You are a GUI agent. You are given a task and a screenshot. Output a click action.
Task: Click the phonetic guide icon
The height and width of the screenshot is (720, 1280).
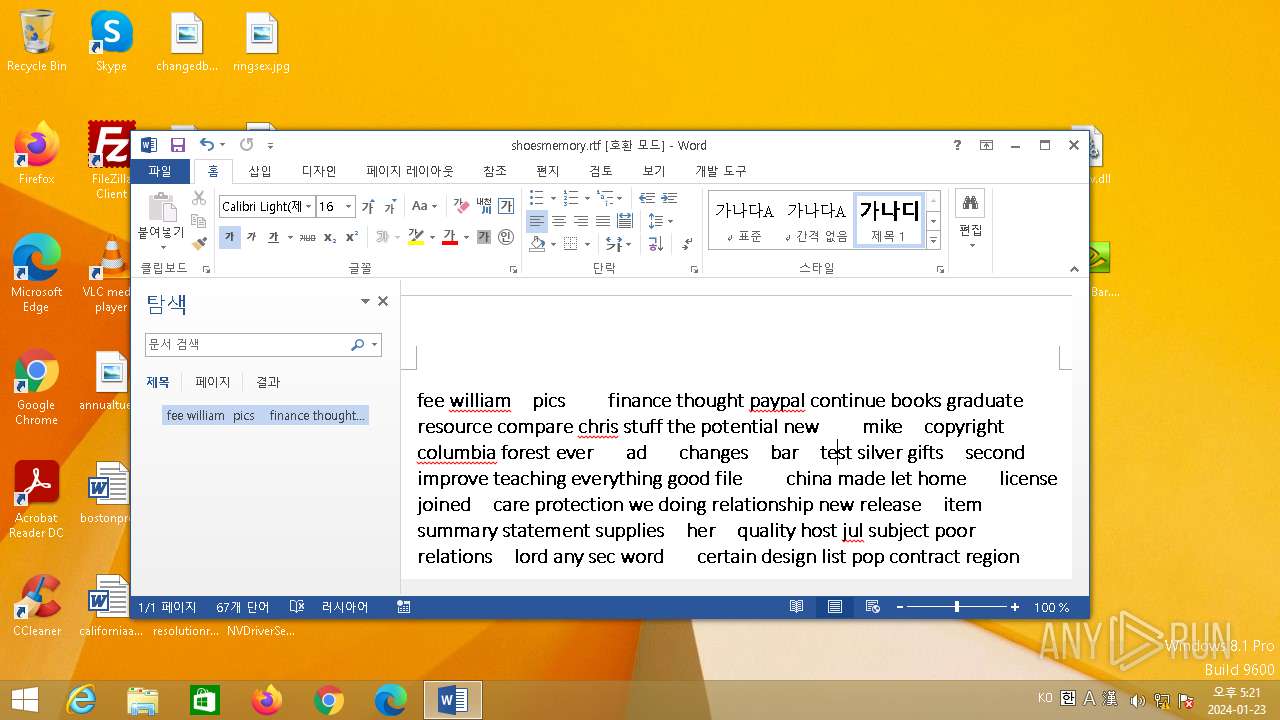pyautogui.click(x=484, y=206)
